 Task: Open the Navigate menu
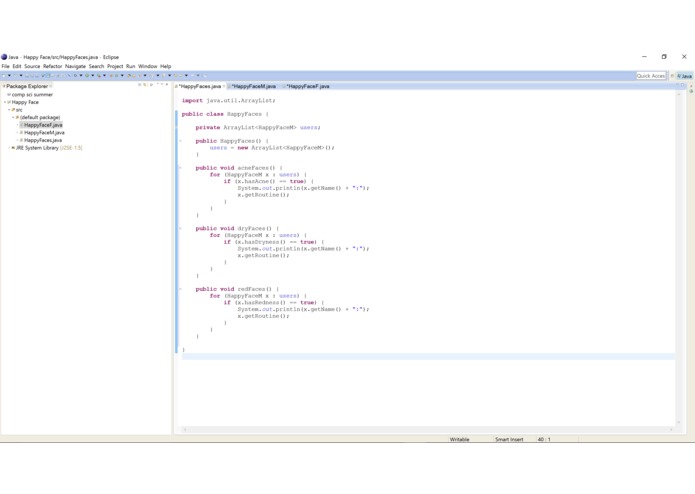(75, 66)
